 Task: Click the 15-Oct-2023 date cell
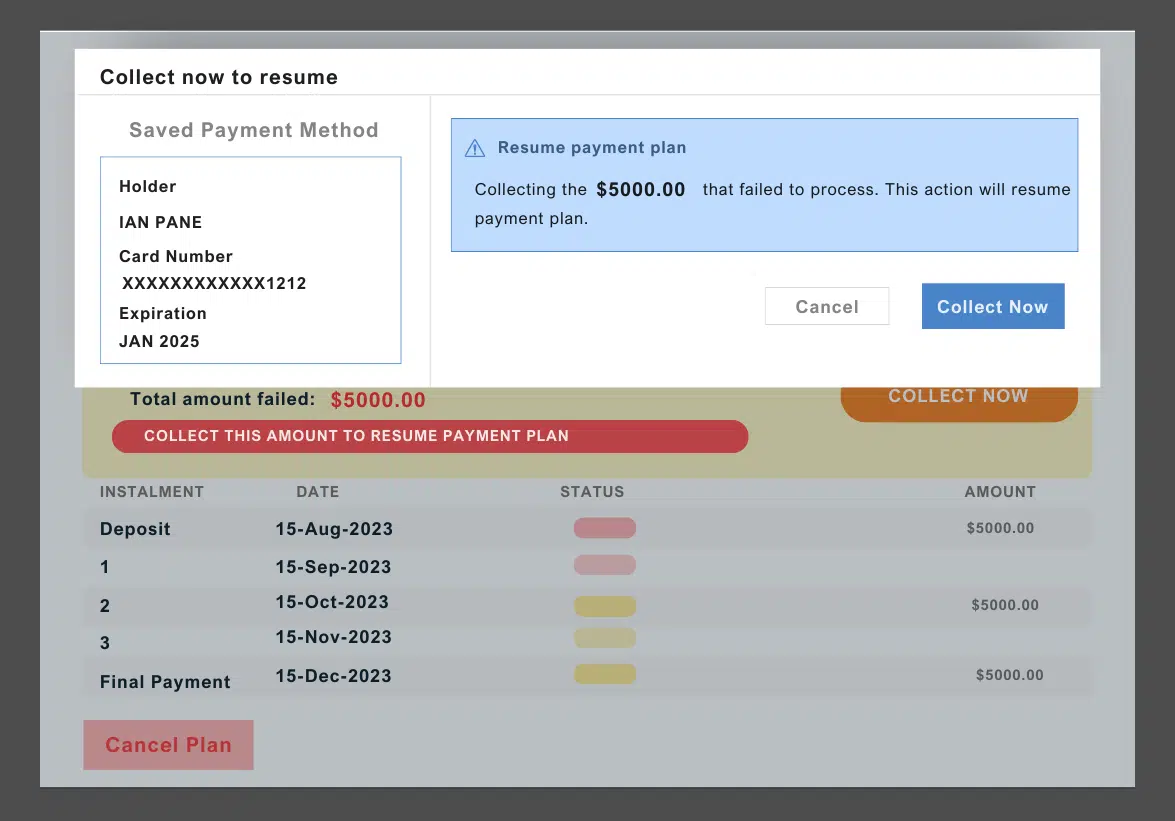click(332, 602)
